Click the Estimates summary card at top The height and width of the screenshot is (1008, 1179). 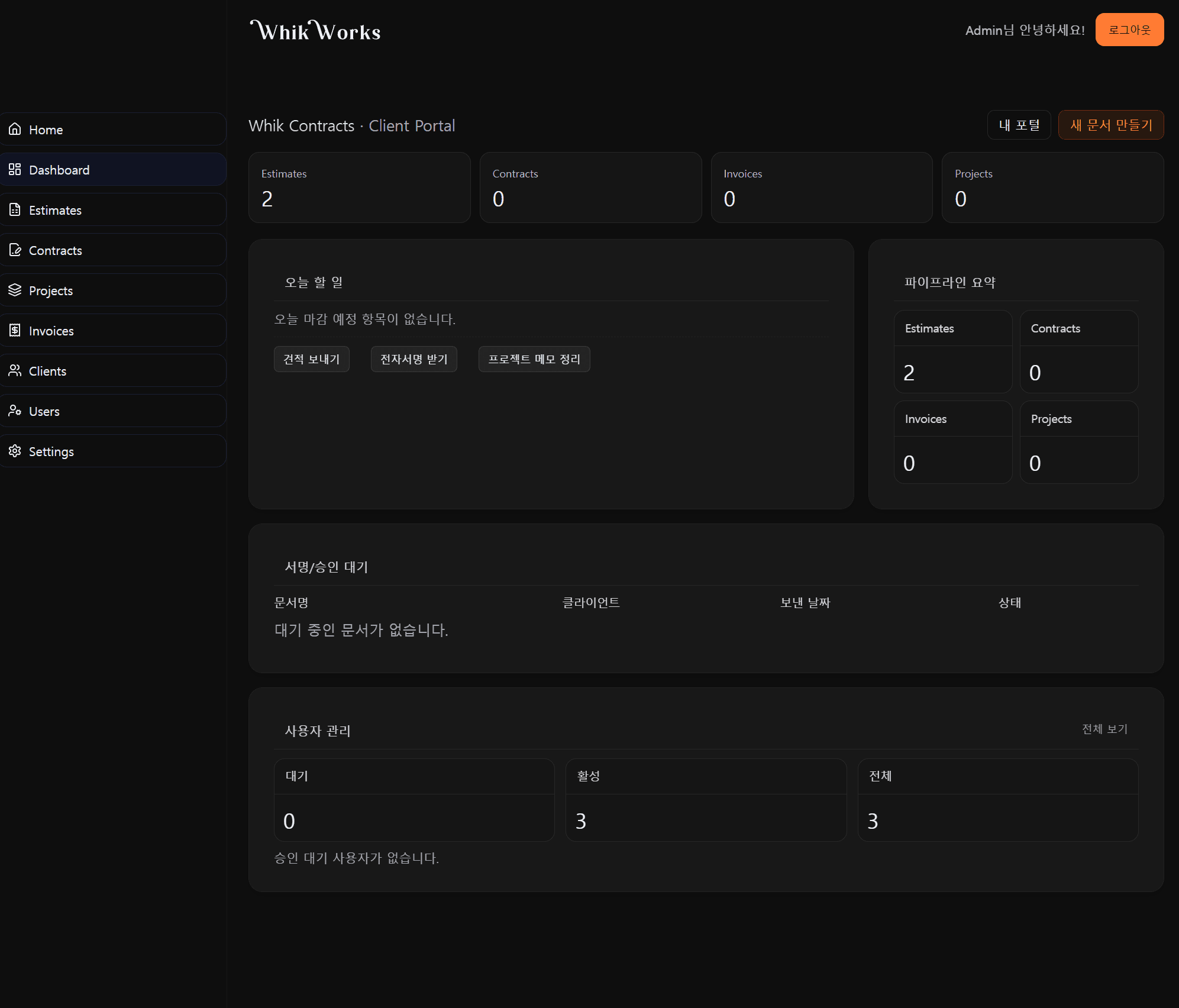[x=359, y=188]
